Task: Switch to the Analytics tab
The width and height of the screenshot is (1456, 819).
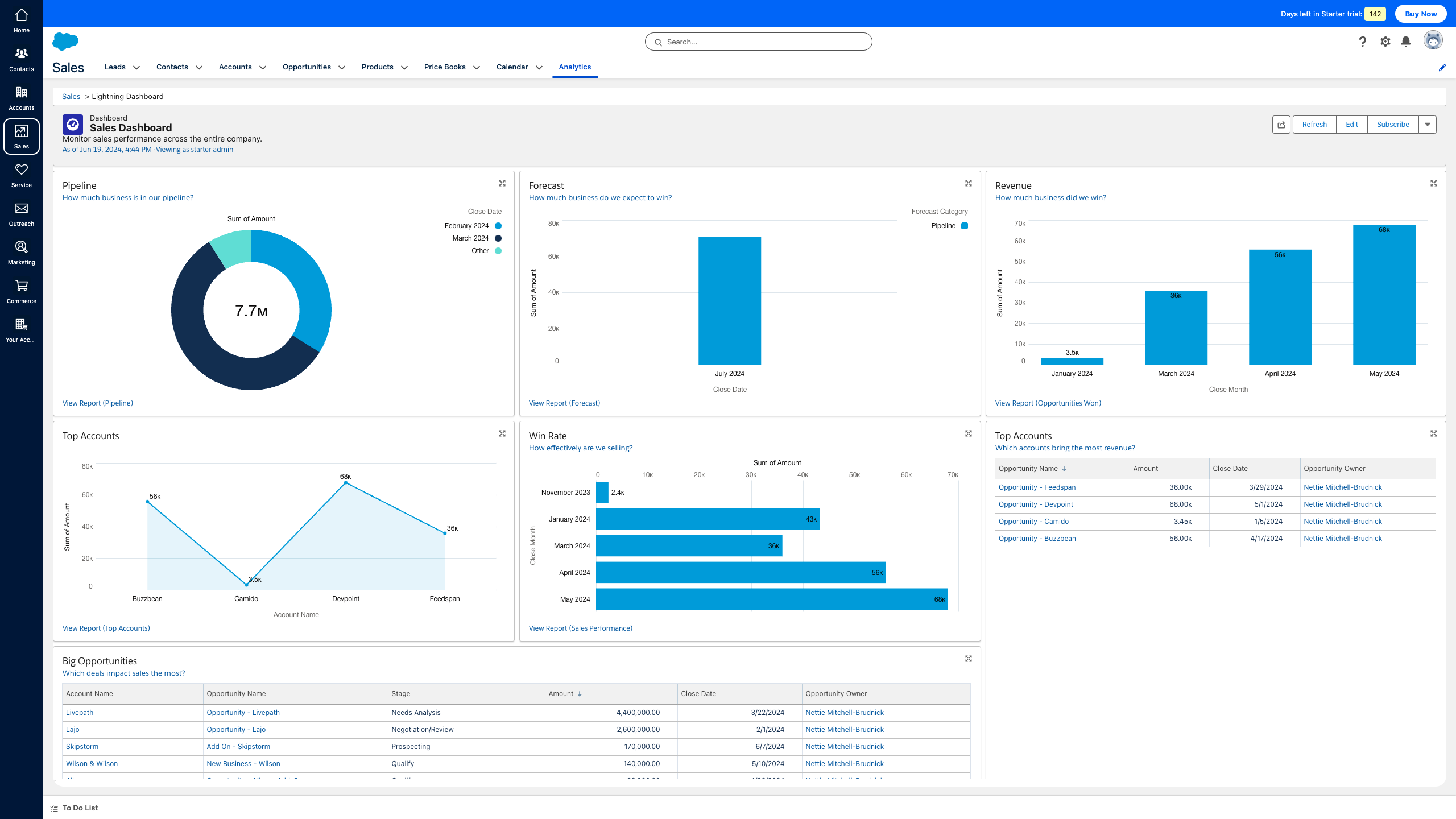Action: tap(574, 67)
